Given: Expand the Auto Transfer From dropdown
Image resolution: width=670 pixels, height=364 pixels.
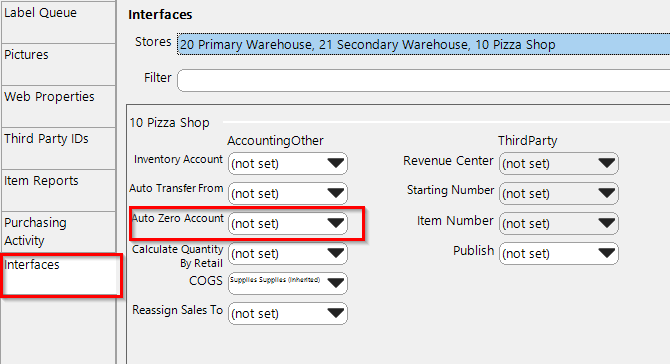Looking at the screenshot, I should [288, 194].
